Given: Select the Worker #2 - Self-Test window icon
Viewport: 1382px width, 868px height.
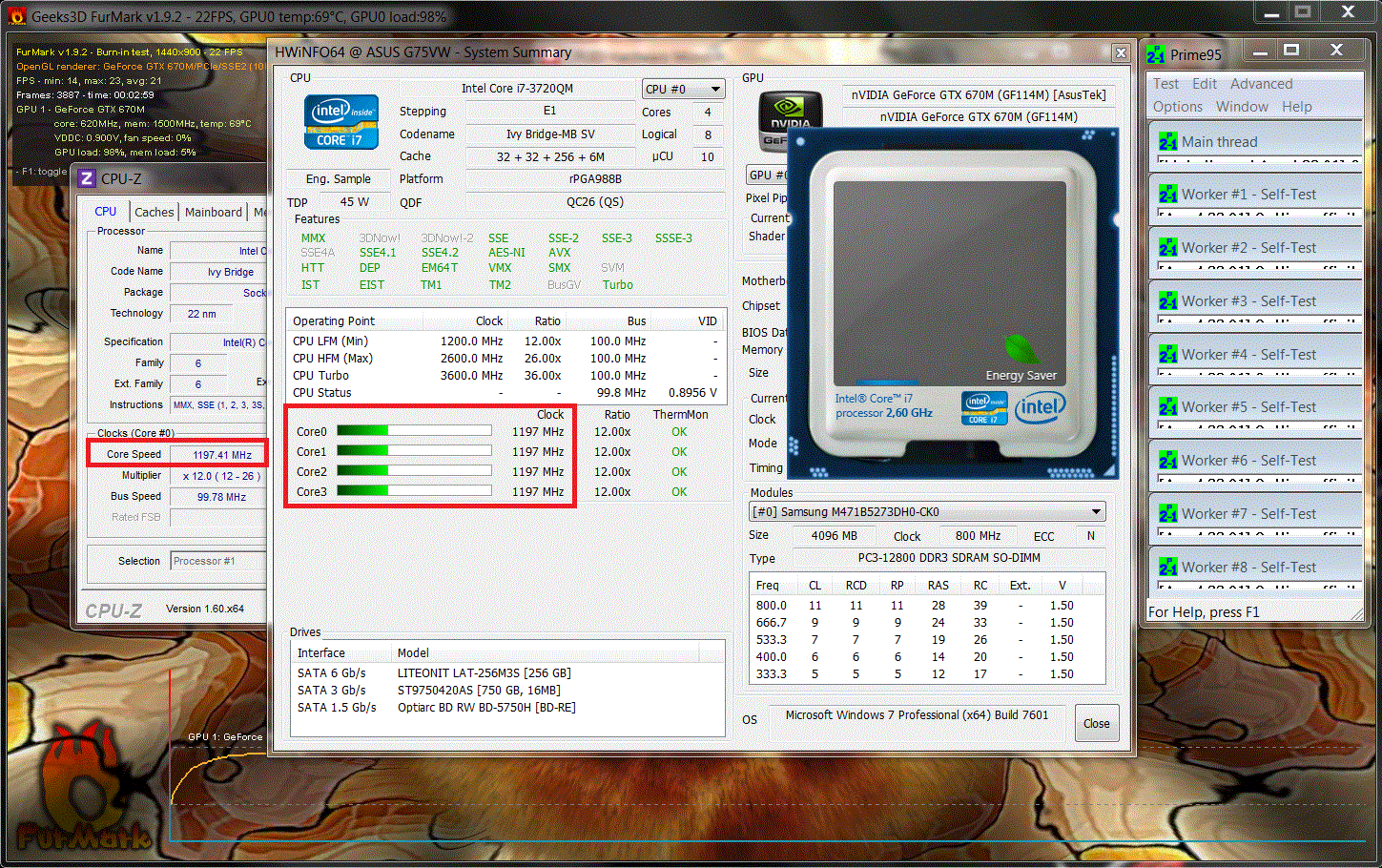Looking at the screenshot, I should tap(1167, 247).
